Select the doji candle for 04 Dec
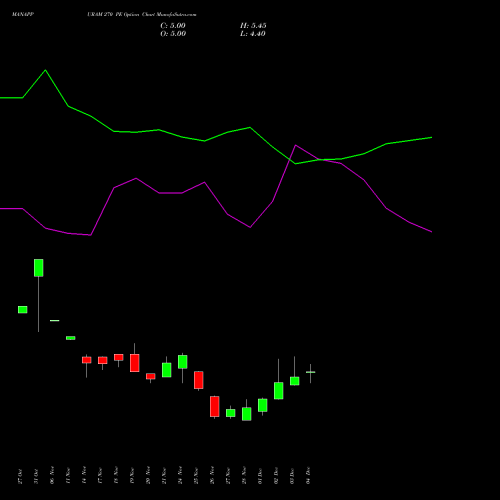The width and height of the screenshot is (500, 500). pyautogui.click(x=311, y=372)
